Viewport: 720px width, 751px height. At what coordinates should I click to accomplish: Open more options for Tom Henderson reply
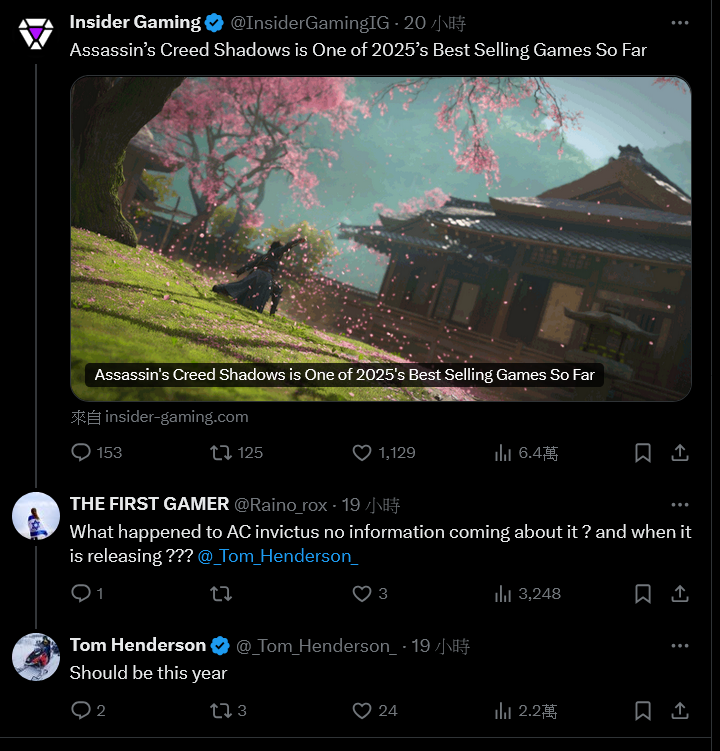(x=680, y=646)
